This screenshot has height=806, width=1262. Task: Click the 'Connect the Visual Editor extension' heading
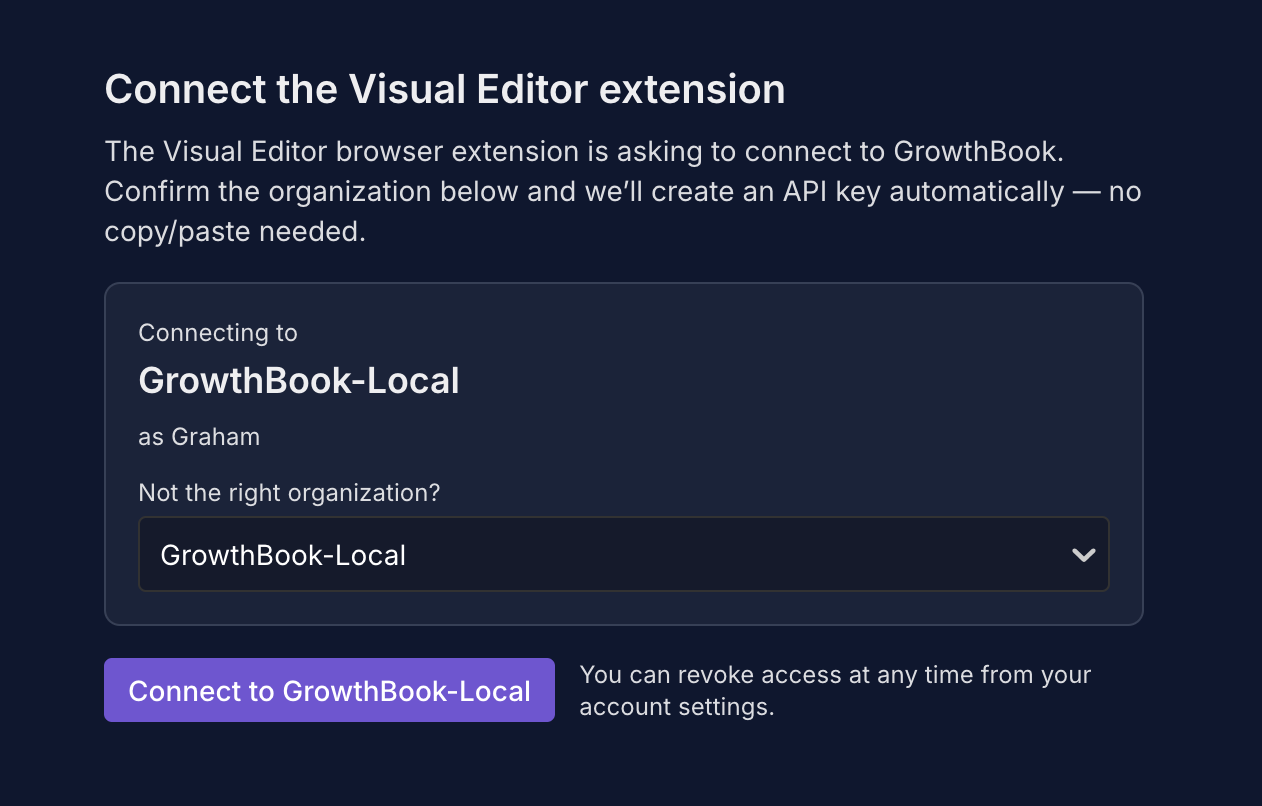point(445,89)
